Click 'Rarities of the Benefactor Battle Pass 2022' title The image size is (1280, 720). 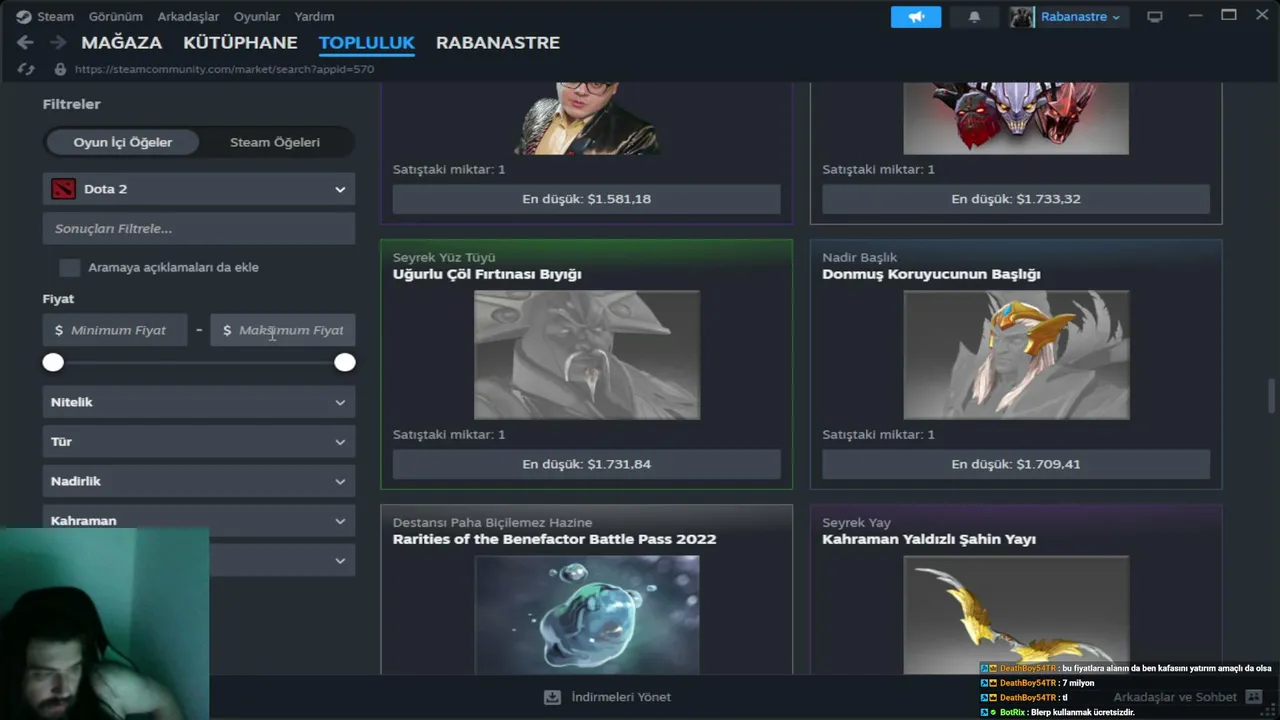(554, 539)
